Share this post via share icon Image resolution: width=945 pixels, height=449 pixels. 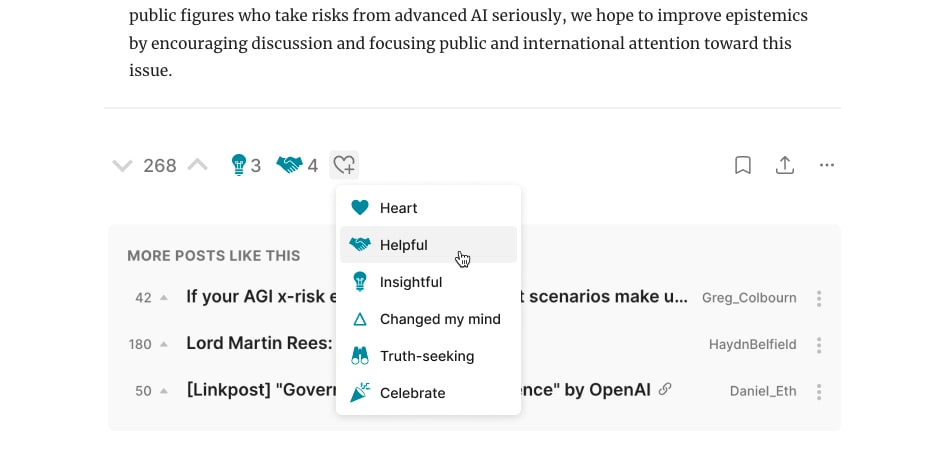click(x=785, y=165)
